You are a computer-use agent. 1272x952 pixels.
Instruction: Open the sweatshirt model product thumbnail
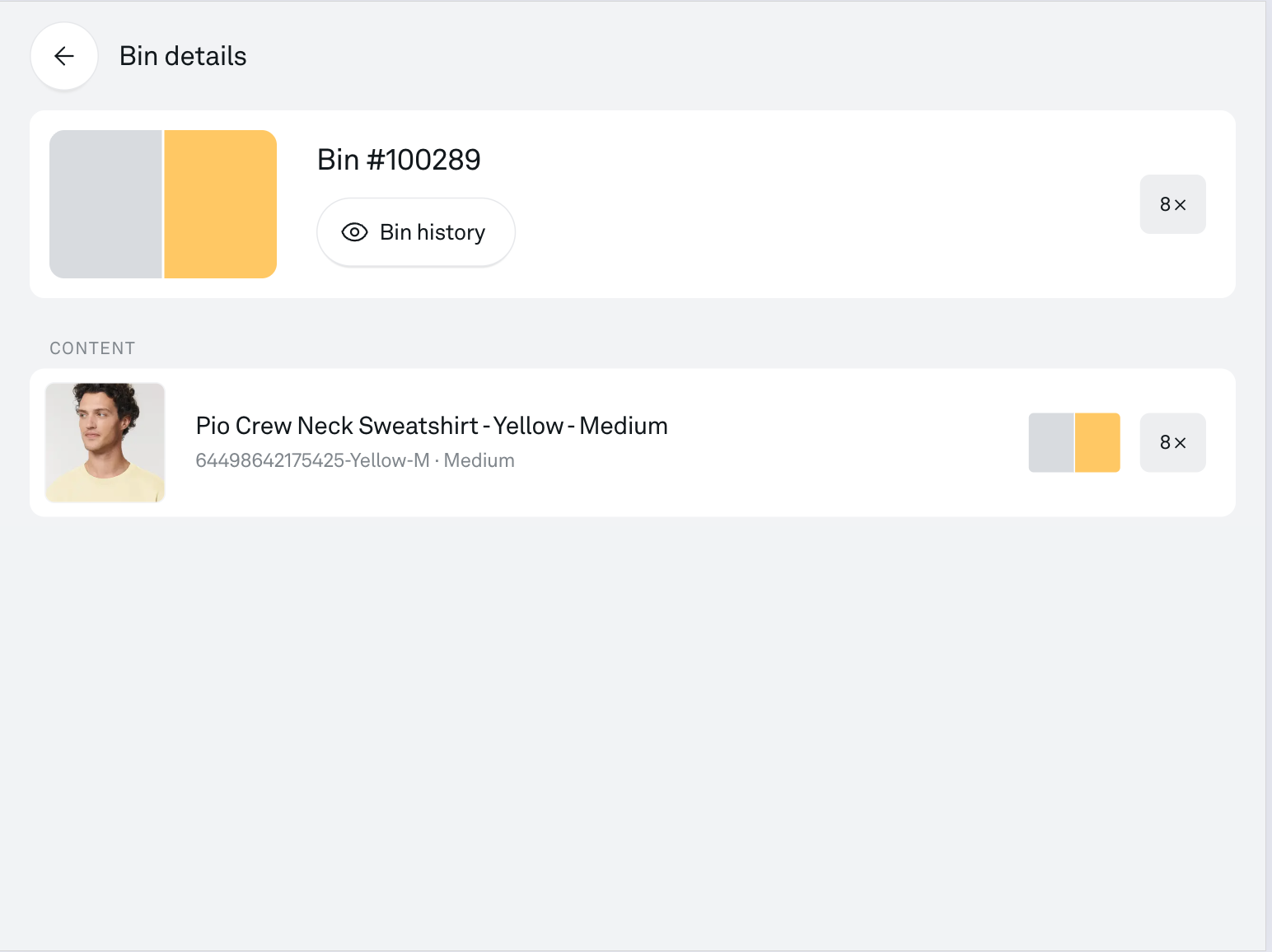coord(105,442)
